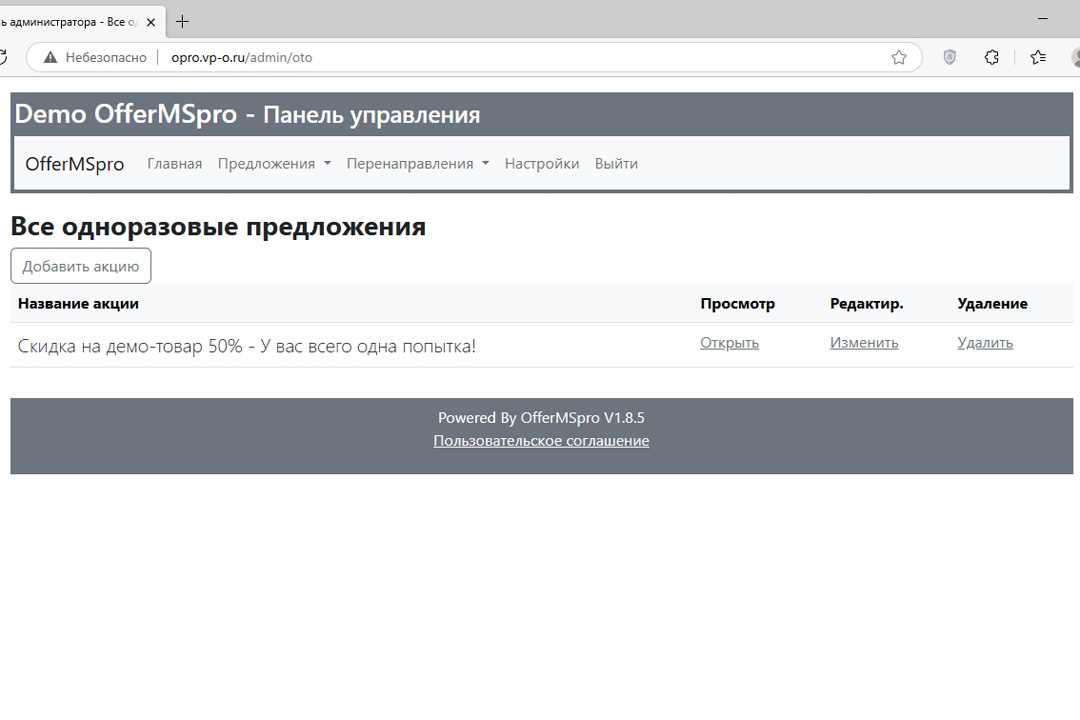1080x720 pixels.
Task: Open Пользовательское соглашение footer link
Action: click(x=541, y=441)
